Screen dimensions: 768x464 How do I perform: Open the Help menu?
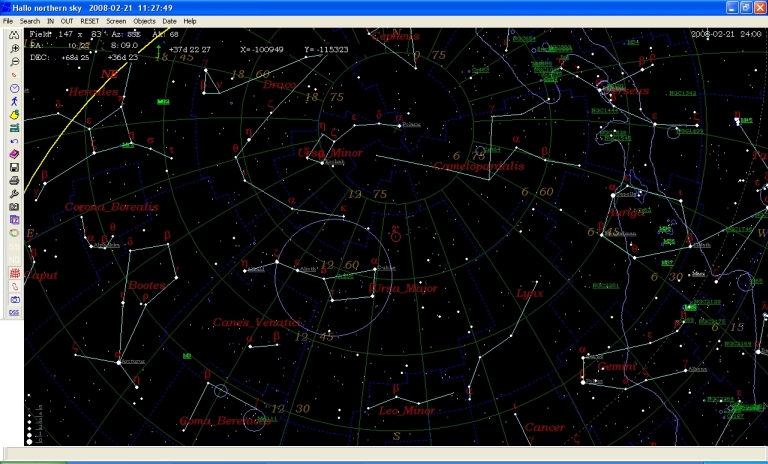tap(190, 21)
